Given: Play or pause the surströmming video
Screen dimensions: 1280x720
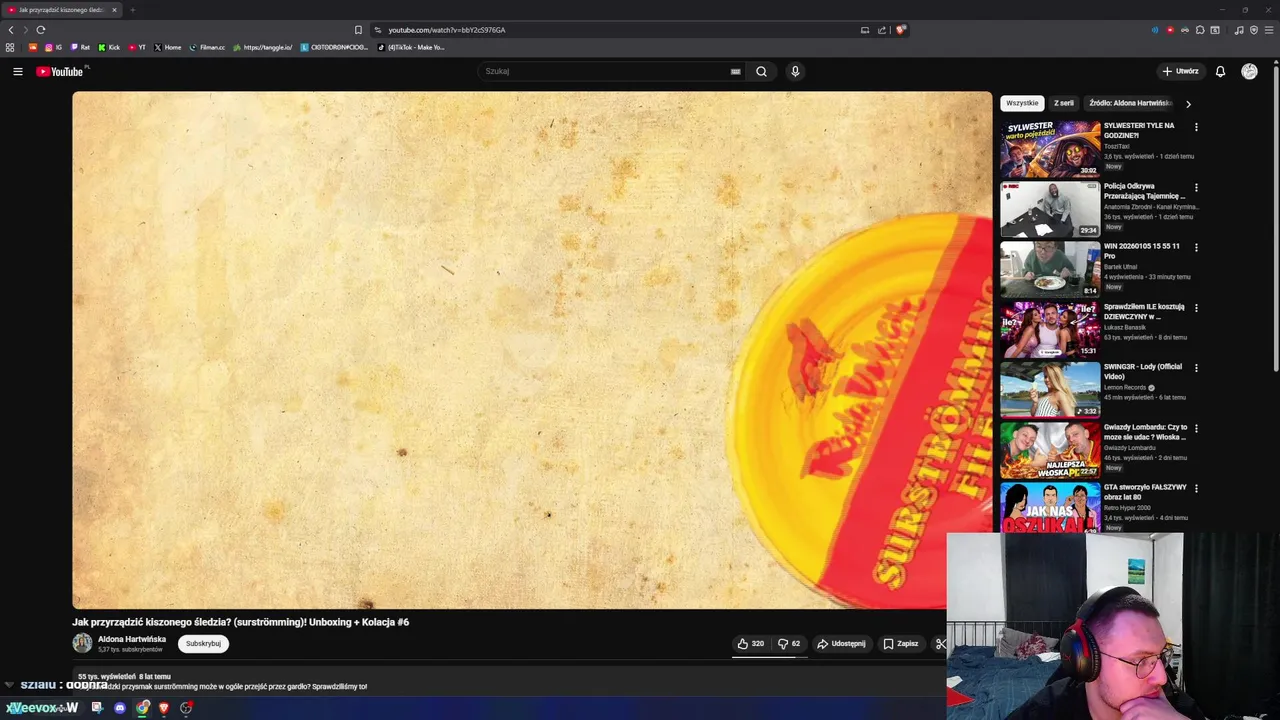Looking at the screenshot, I should [532, 350].
